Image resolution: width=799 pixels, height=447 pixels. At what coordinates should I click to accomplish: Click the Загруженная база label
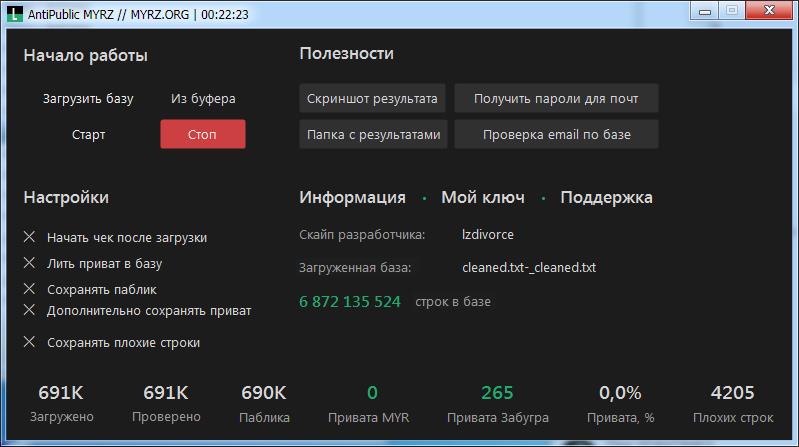[355, 268]
